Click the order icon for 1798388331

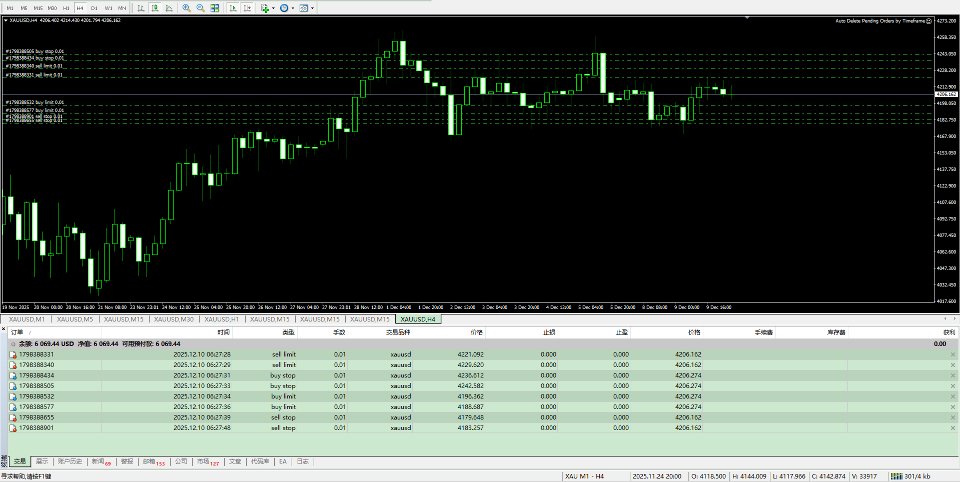[13, 354]
